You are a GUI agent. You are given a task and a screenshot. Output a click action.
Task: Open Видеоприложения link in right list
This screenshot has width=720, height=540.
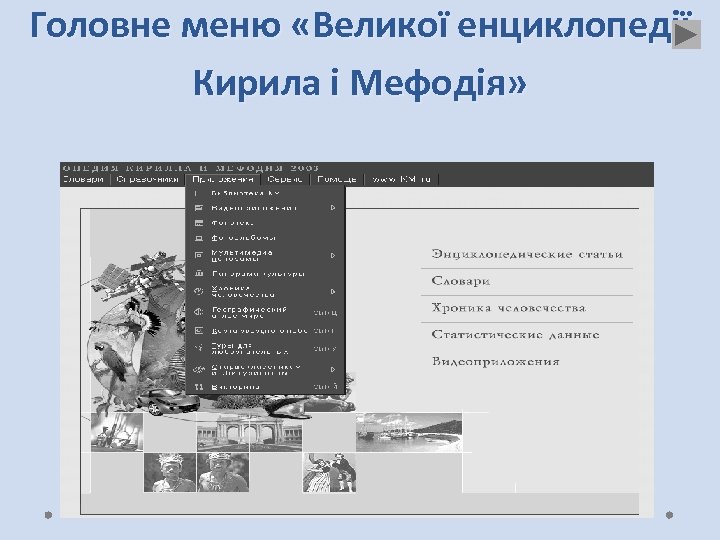point(496,361)
